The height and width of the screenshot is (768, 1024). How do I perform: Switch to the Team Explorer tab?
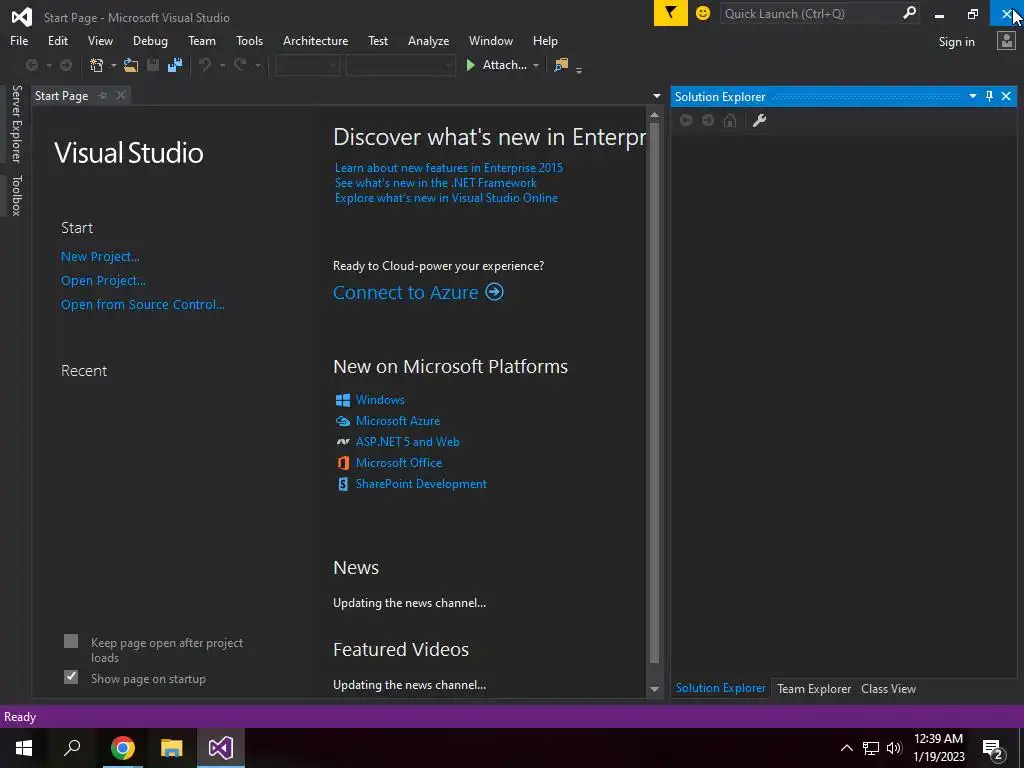814,688
